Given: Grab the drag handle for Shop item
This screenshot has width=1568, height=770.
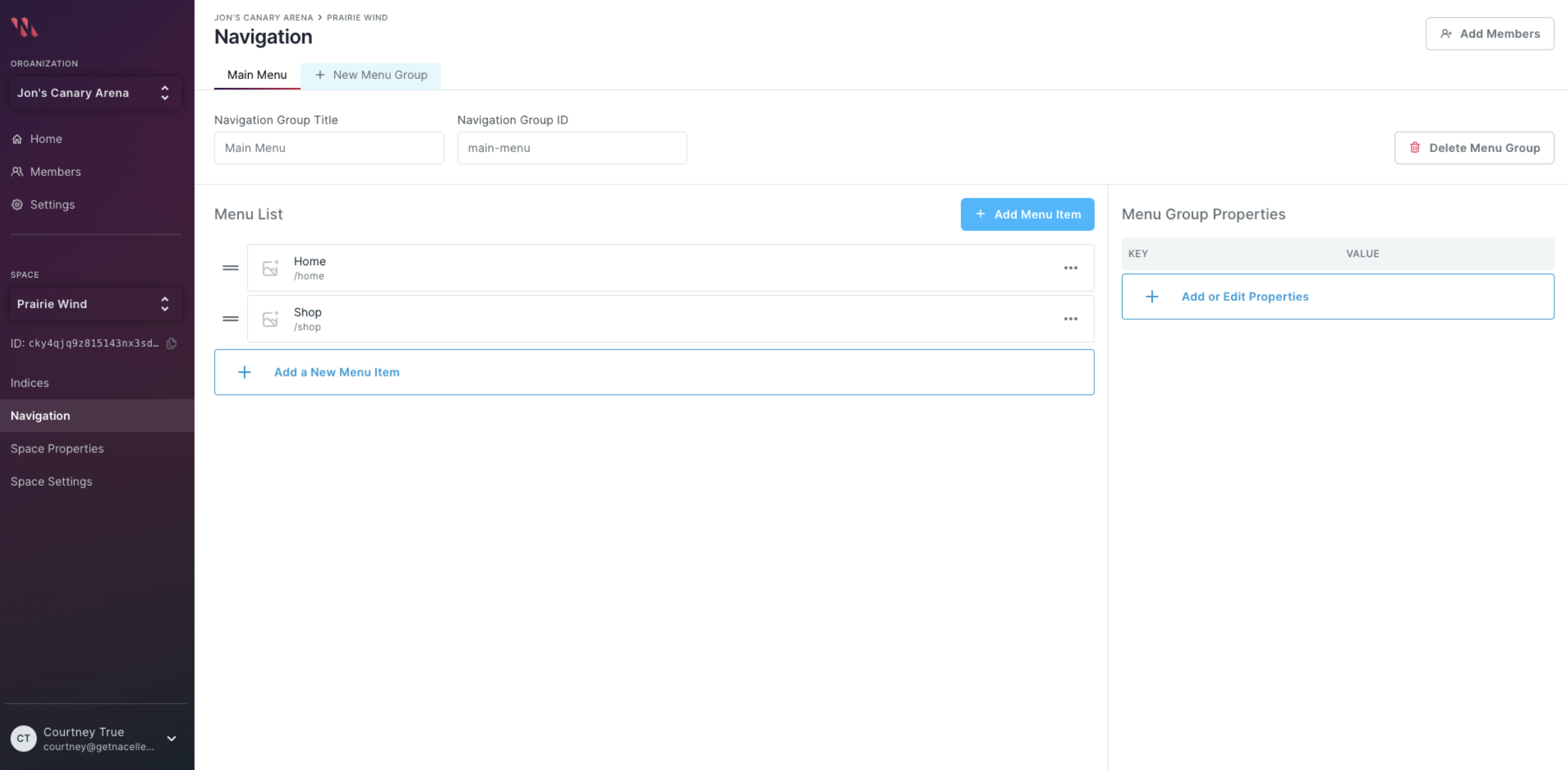Looking at the screenshot, I should (x=230, y=319).
